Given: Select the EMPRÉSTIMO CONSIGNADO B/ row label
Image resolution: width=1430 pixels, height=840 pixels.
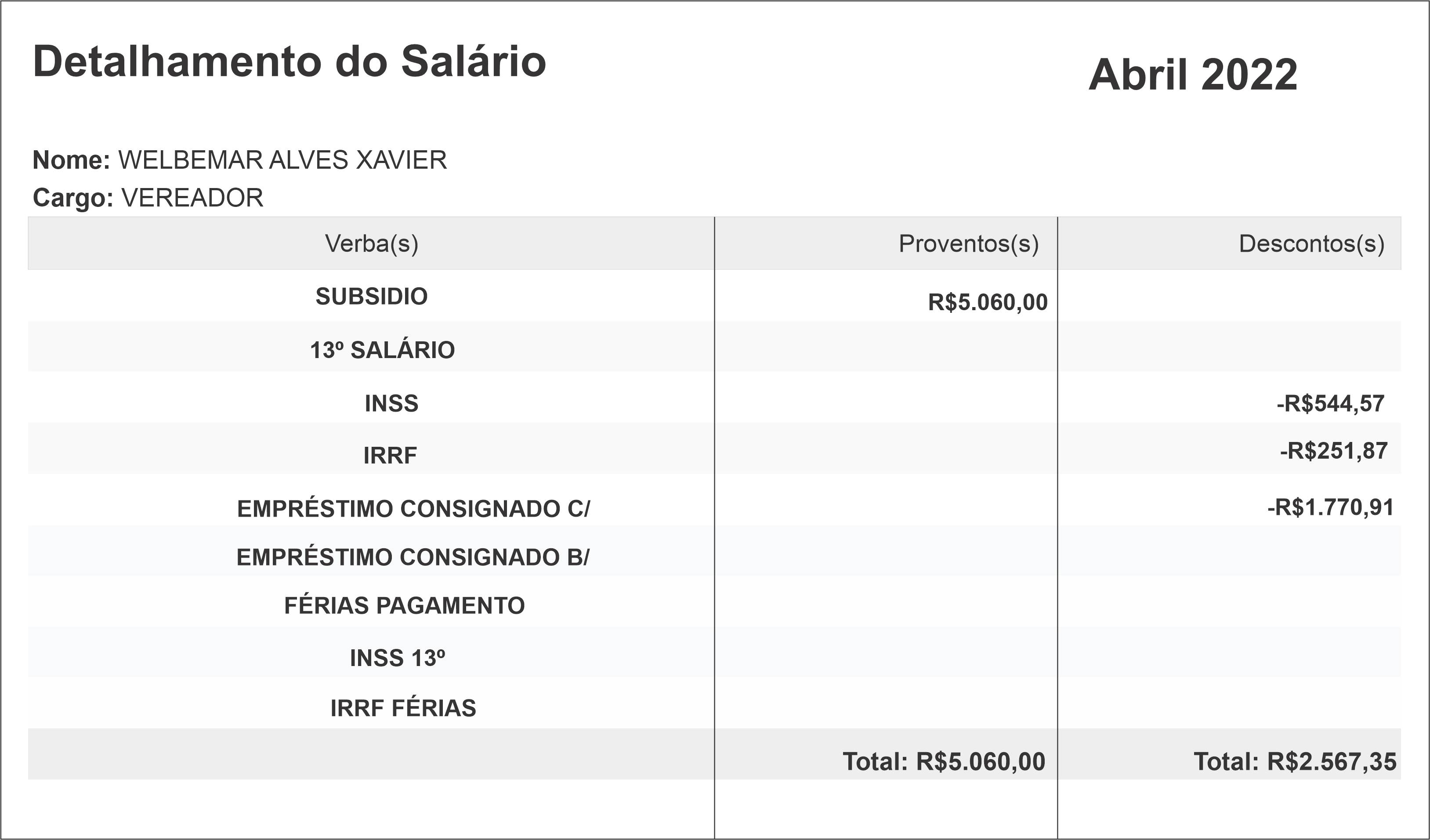Looking at the screenshot, I should [413, 557].
